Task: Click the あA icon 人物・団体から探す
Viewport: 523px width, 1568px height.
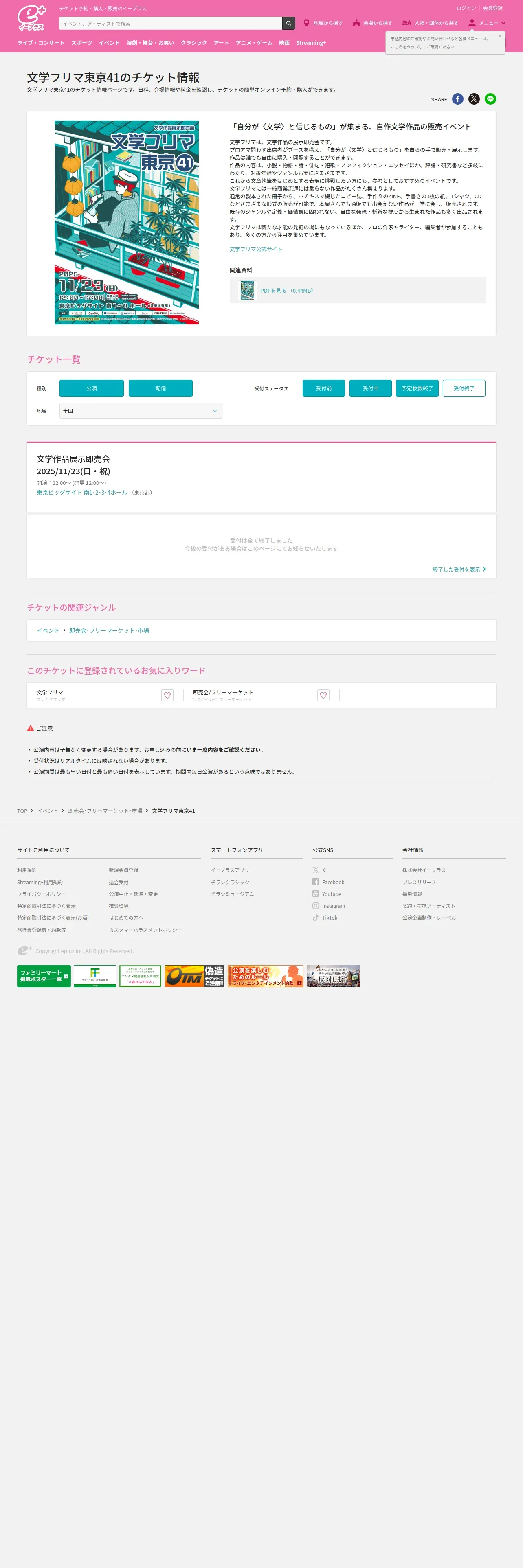Action: 406,23
